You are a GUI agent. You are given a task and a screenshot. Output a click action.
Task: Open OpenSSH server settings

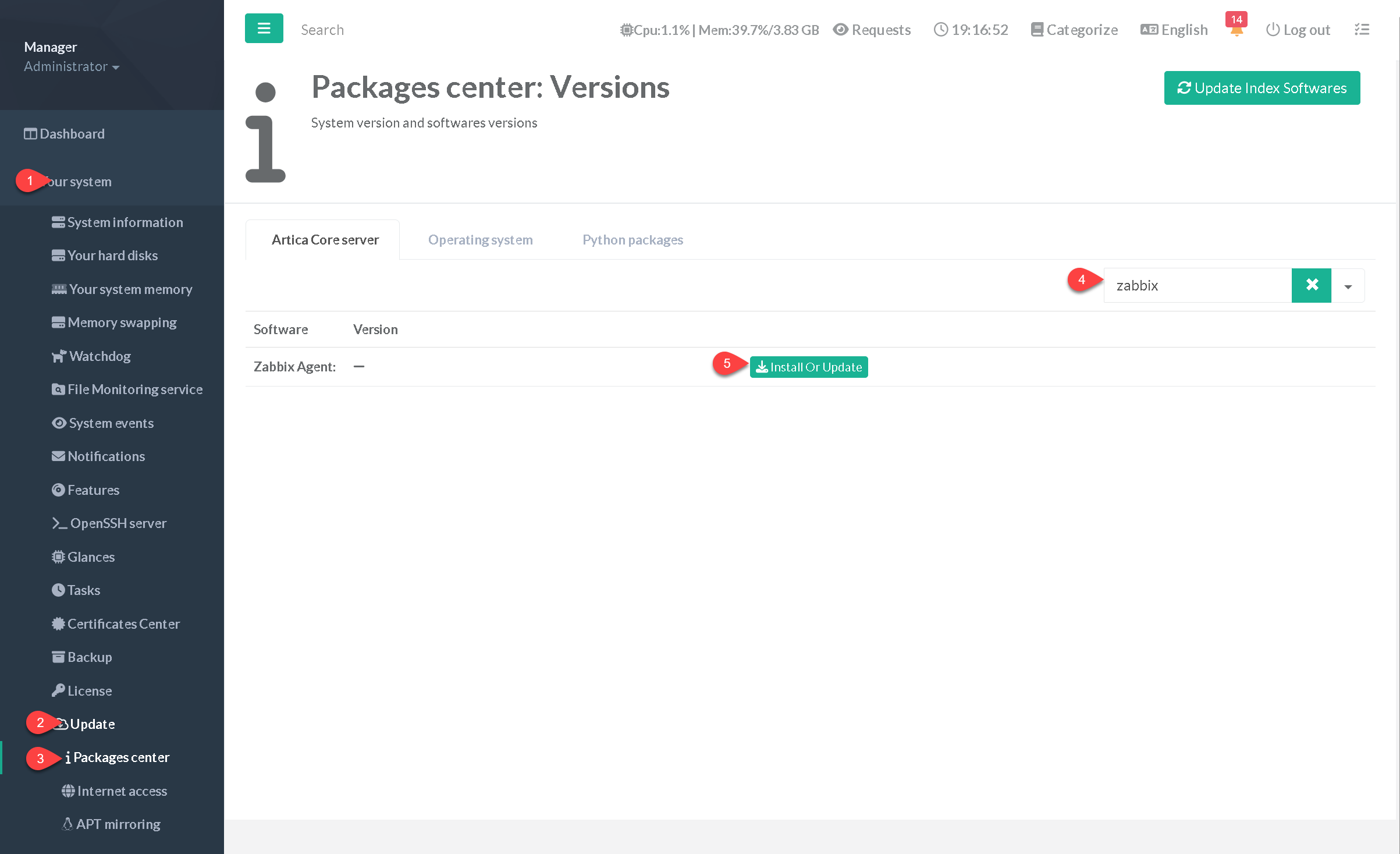click(118, 523)
